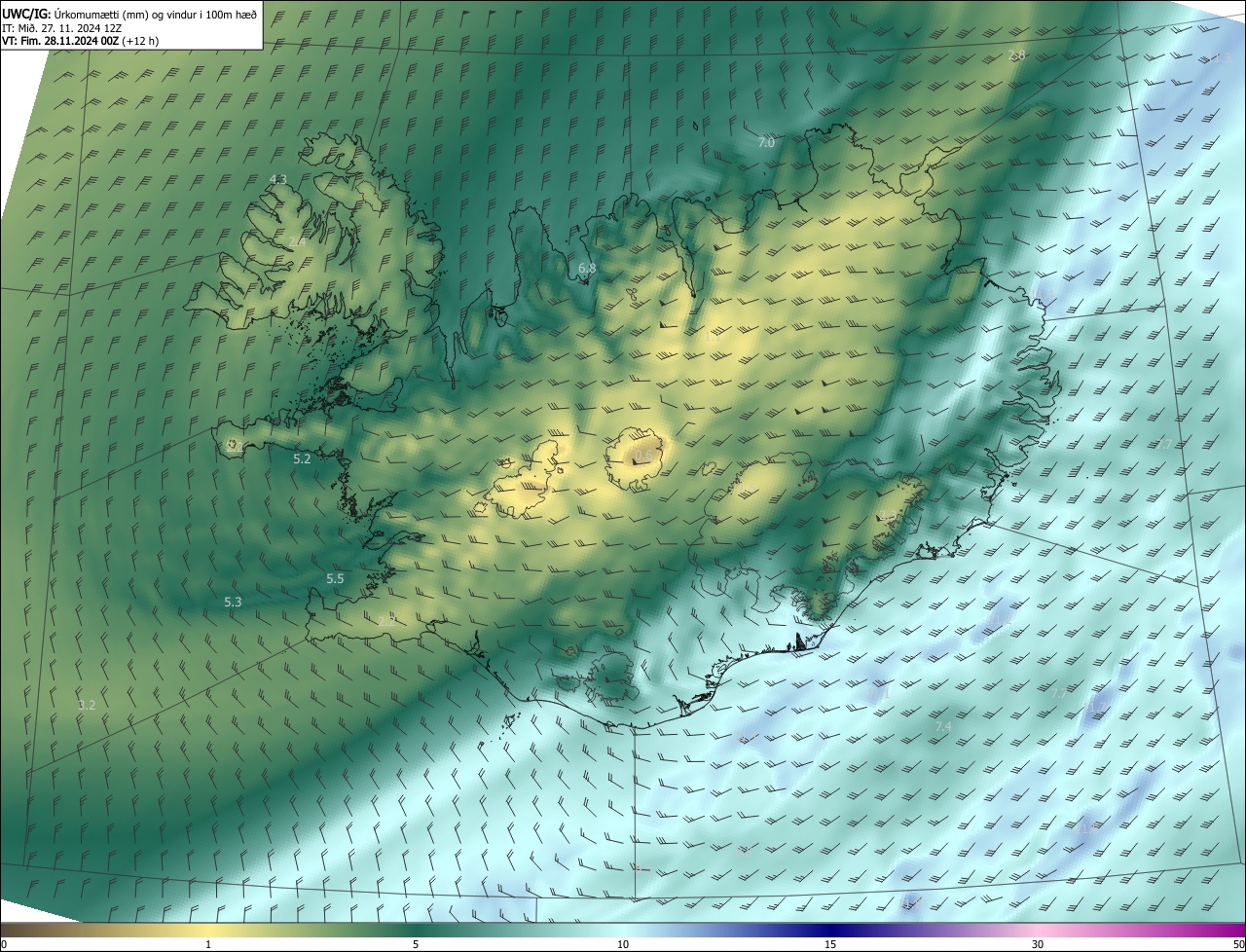
Task: Select the 4.3 value over the Westfjords
Action: (x=277, y=179)
